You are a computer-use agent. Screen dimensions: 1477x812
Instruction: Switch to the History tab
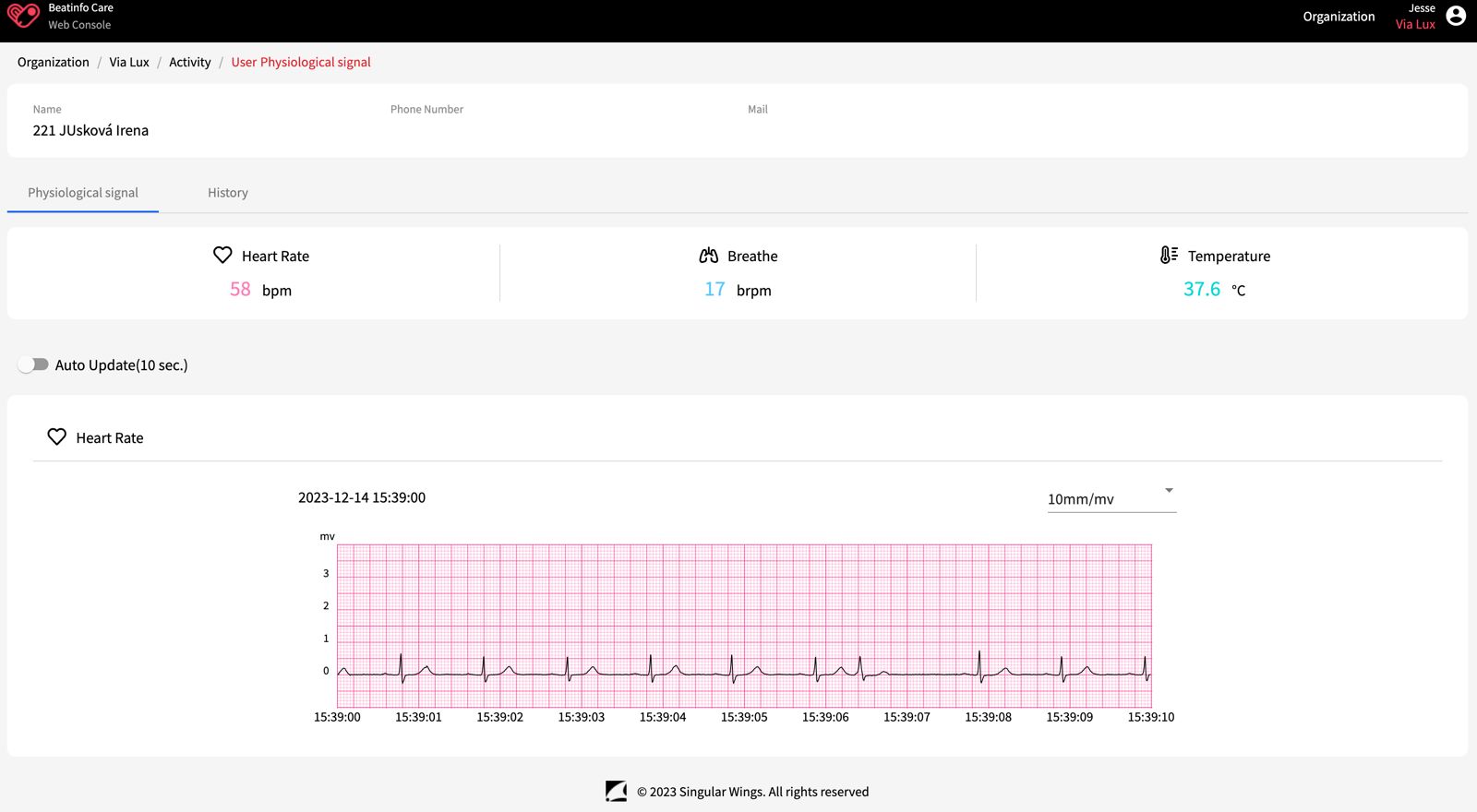228,193
